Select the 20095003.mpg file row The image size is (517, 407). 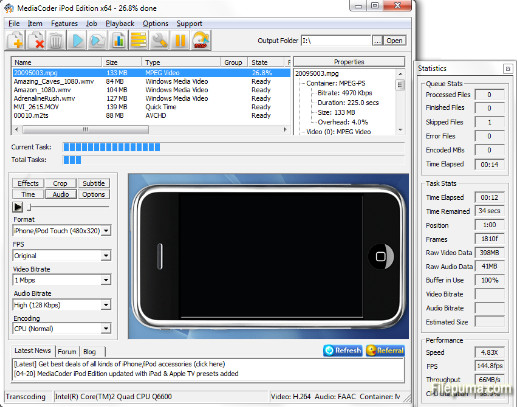(x=151, y=73)
